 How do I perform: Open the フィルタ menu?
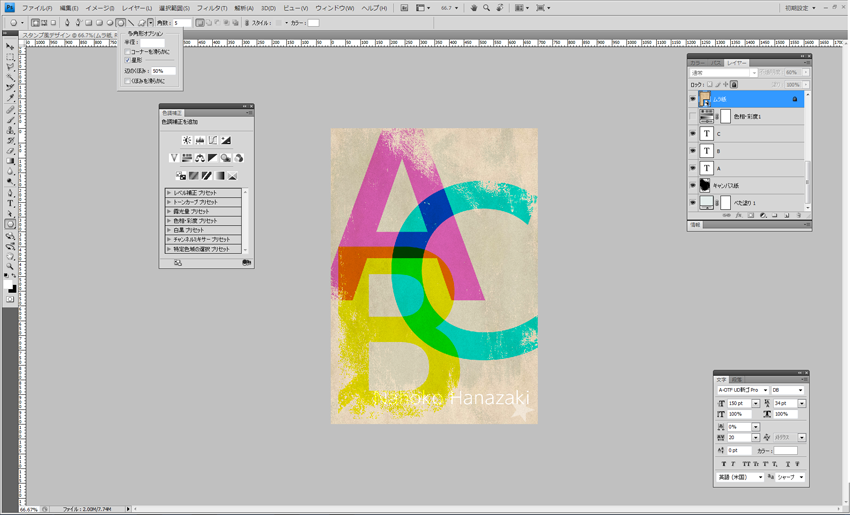211,8
